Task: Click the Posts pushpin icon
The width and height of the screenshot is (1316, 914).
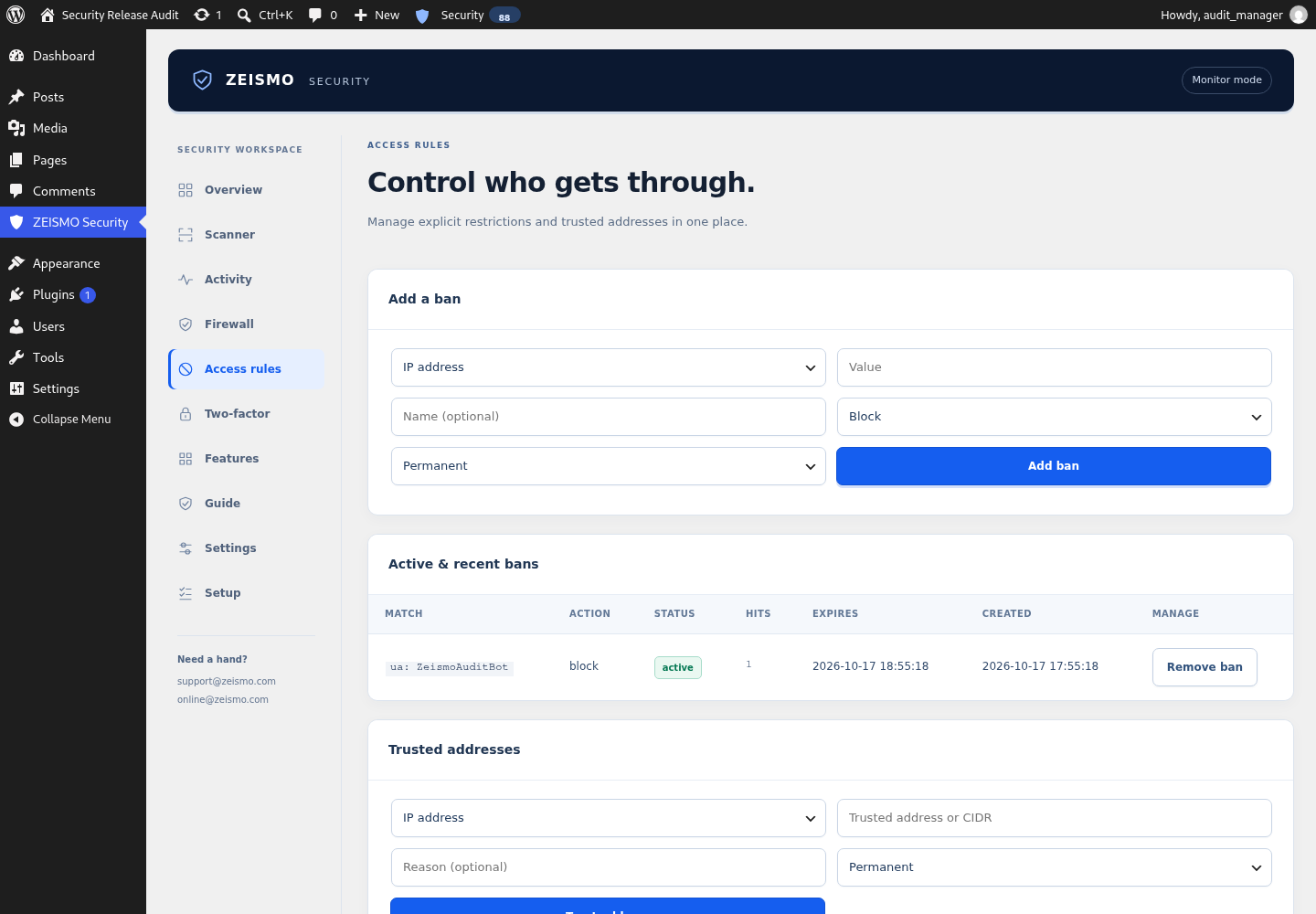Action: tap(16, 97)
